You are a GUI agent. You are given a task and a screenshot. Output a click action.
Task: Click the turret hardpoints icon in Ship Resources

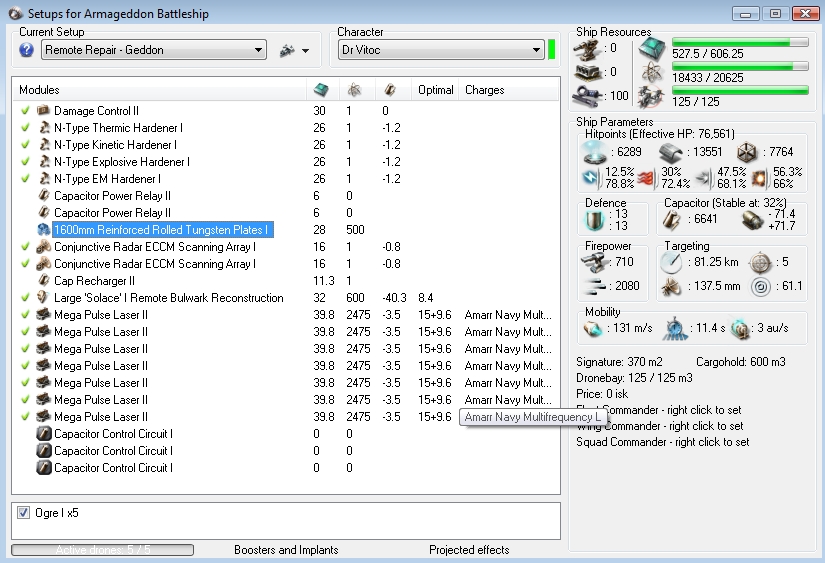coord(587,49)
